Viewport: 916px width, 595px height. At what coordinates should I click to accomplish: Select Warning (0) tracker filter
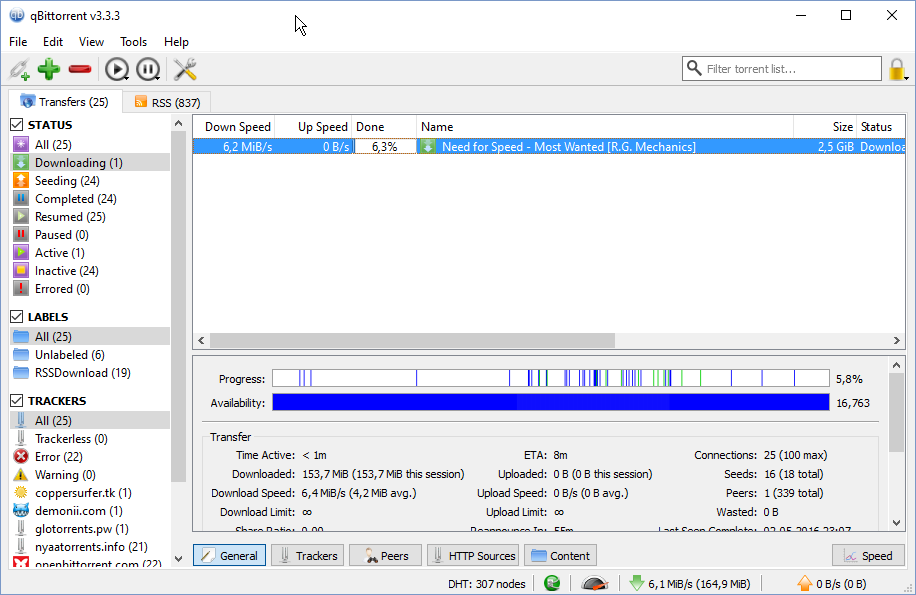90,475
